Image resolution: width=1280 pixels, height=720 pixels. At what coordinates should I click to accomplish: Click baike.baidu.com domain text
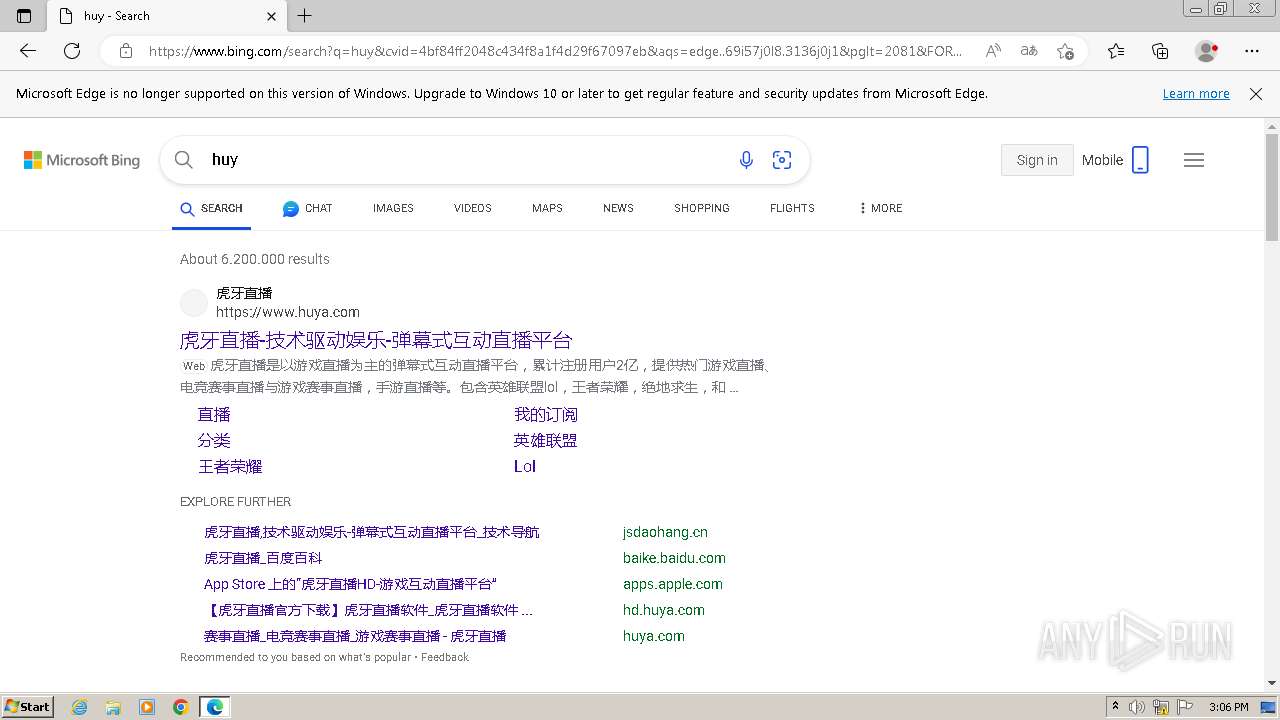[x=674, y=558]
